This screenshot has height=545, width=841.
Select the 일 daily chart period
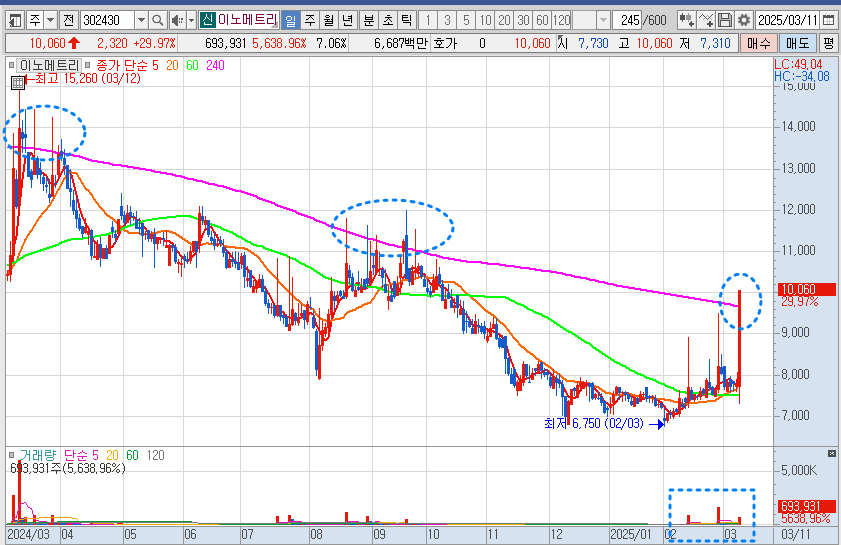click(290, 21)
